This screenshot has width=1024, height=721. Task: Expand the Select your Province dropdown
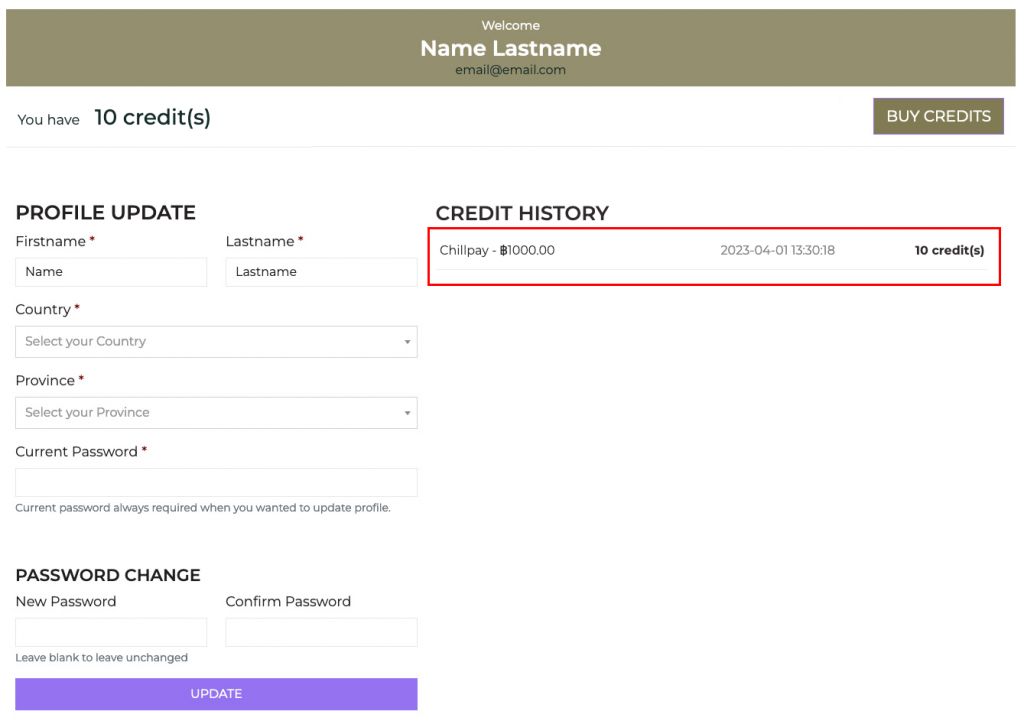[216, 413]
